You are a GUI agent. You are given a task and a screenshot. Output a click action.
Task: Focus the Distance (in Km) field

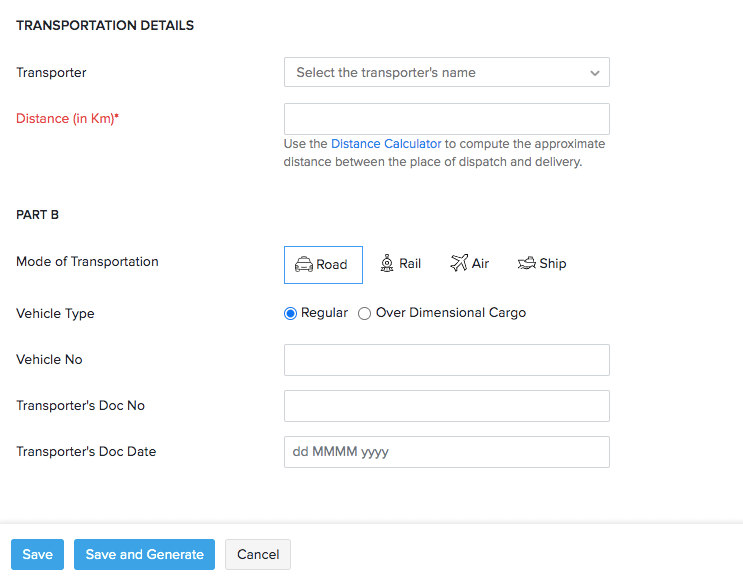pyautogui.click(x=446, y=119)
